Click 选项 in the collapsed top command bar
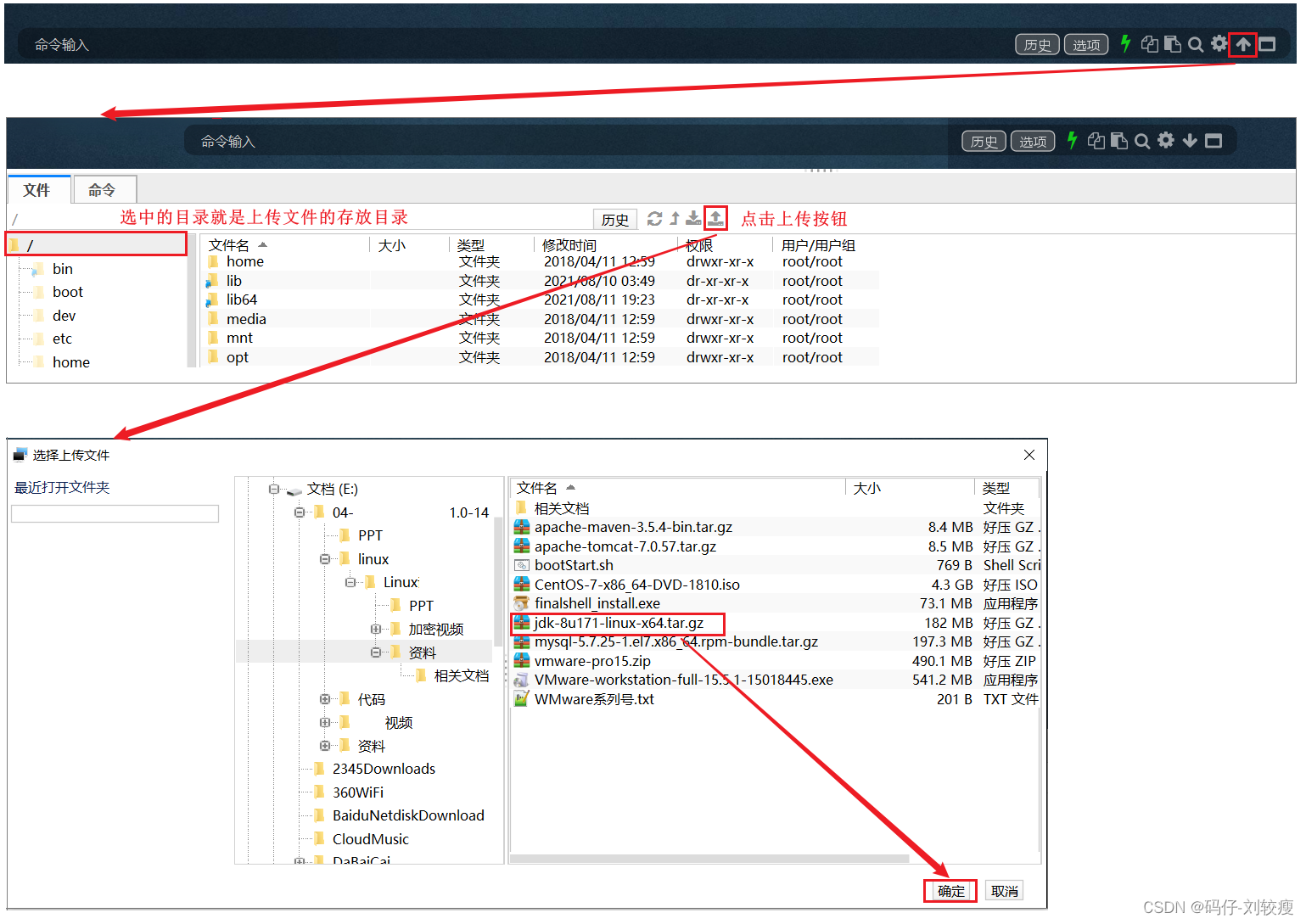The image size is (1306, 924). [1086, 45]
